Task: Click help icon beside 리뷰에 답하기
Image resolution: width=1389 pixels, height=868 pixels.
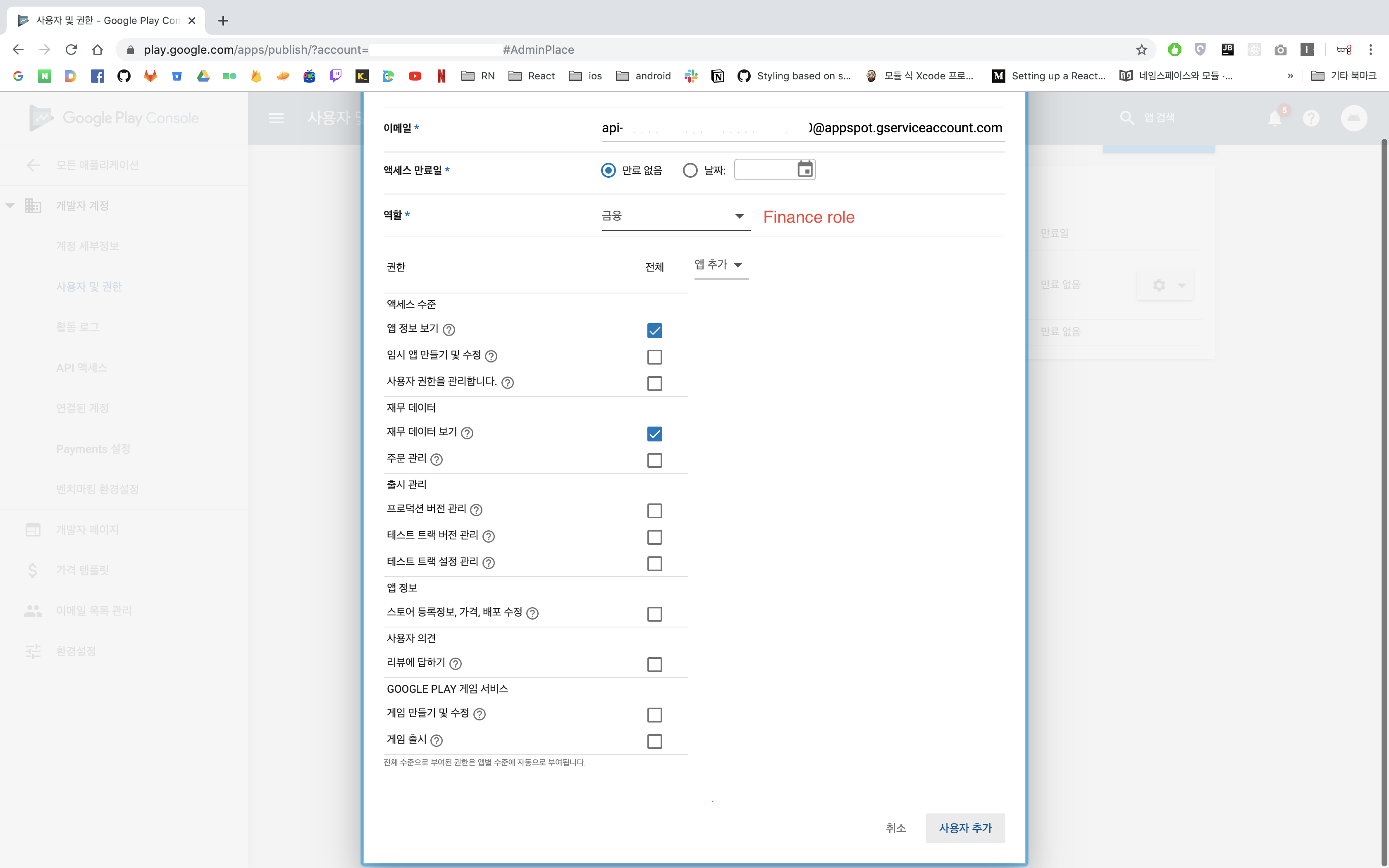Action: [x=456, y=664]
